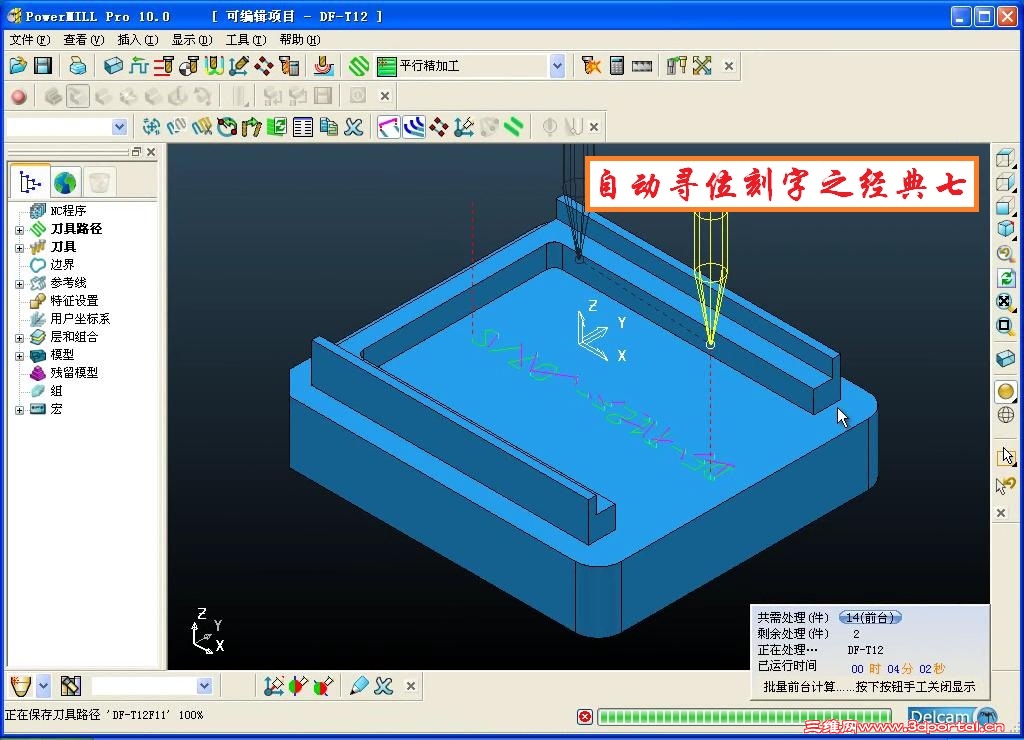Open the 平行精加工 strategy dropdown arrow
The image size is (1024, 740).
(x=557, y=66)
